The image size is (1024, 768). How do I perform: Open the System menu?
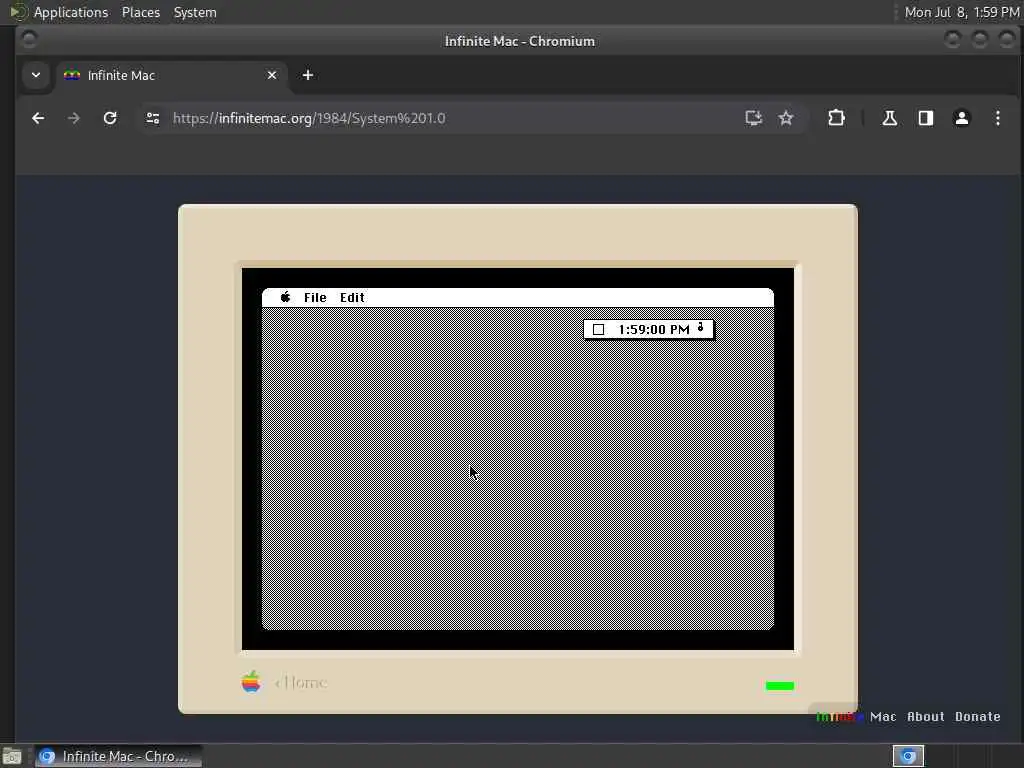pos(195,12)
